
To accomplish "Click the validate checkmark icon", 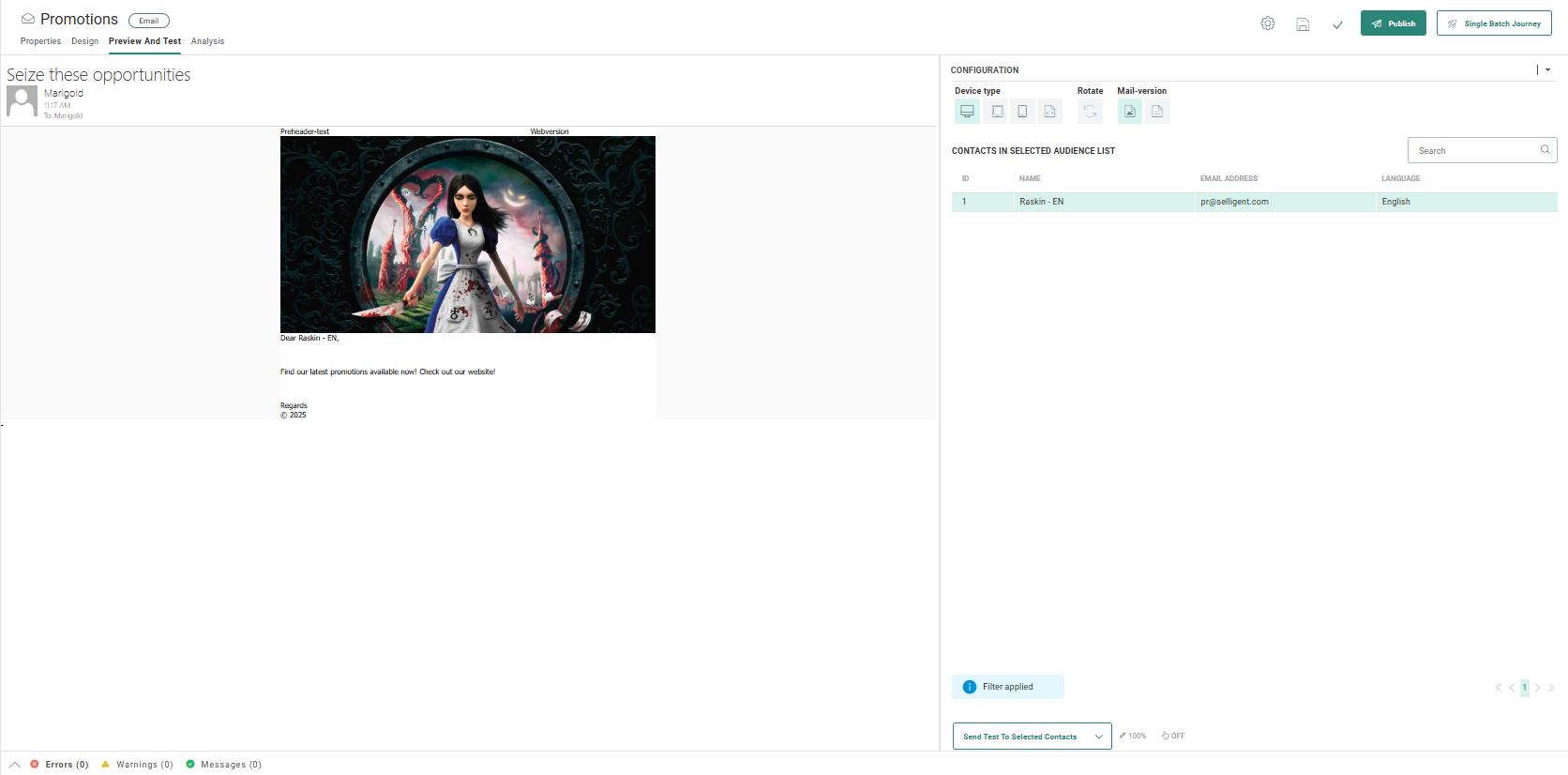I will pos(1337,24).
